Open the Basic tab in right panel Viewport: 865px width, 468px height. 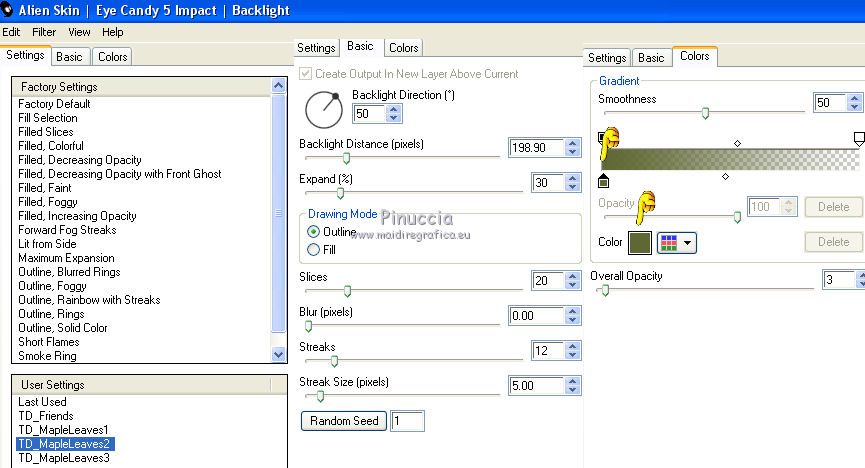(x=651, y=58)
